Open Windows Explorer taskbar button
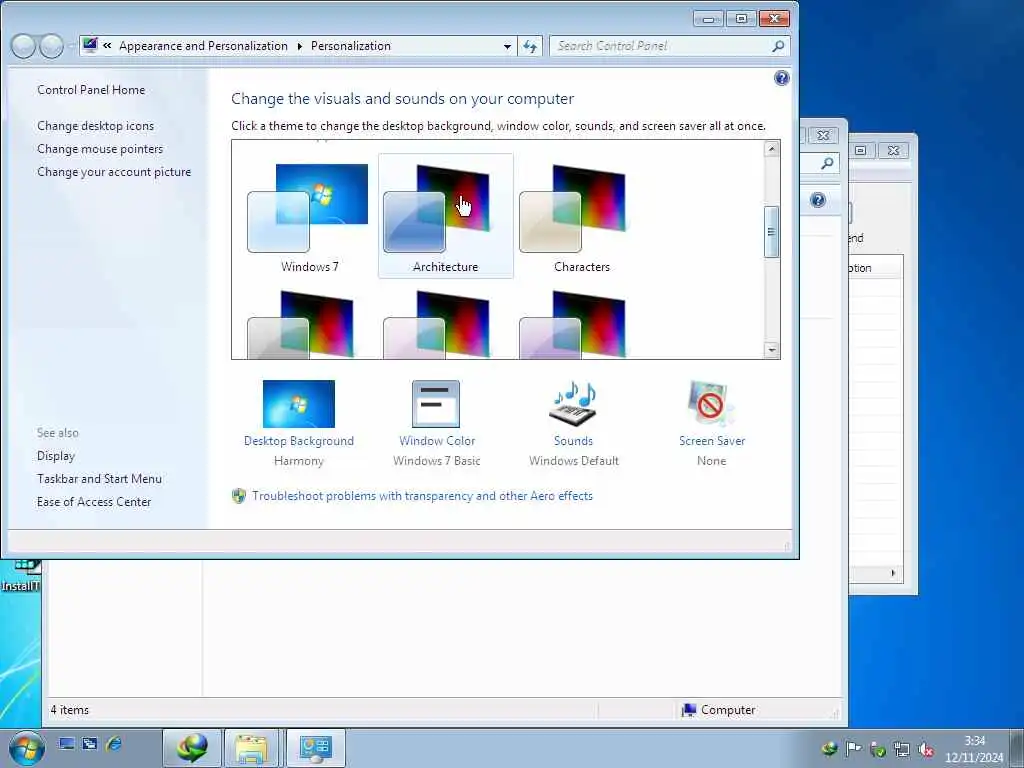 point(252,748)
